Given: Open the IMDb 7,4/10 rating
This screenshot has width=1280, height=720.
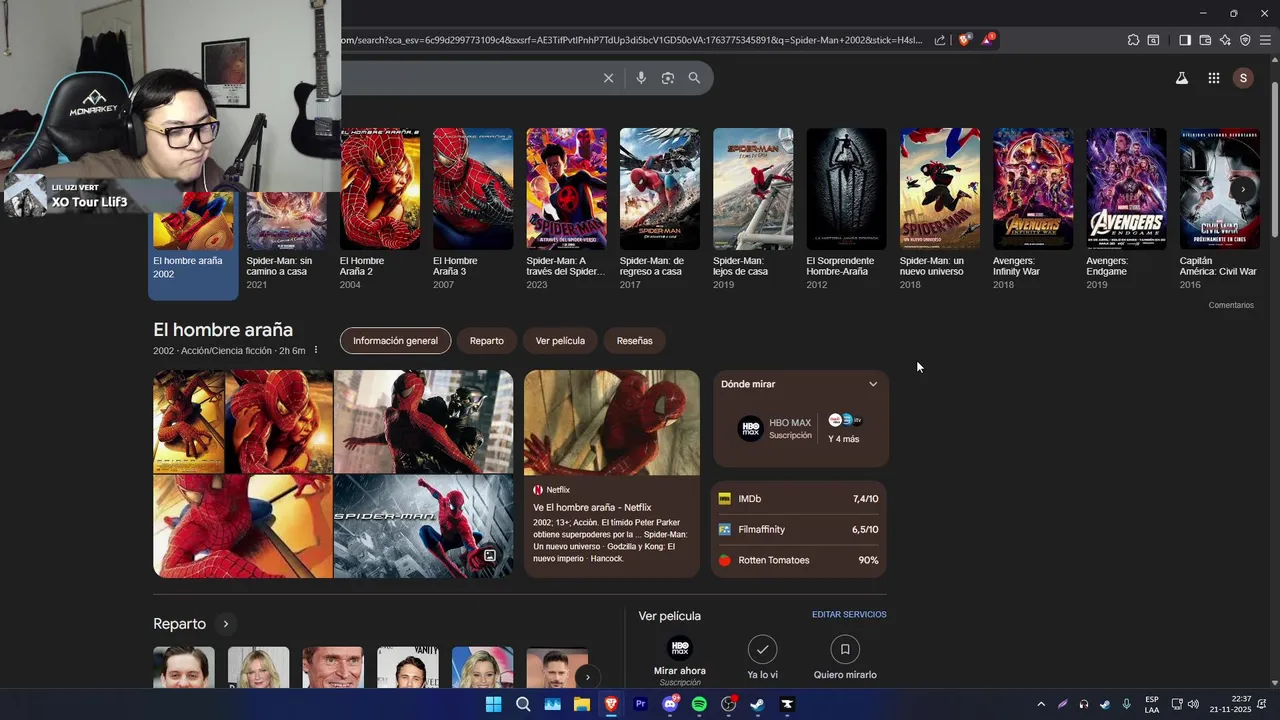Looking at the screenshot, I should pyautogui.click(x=799, y=499).
